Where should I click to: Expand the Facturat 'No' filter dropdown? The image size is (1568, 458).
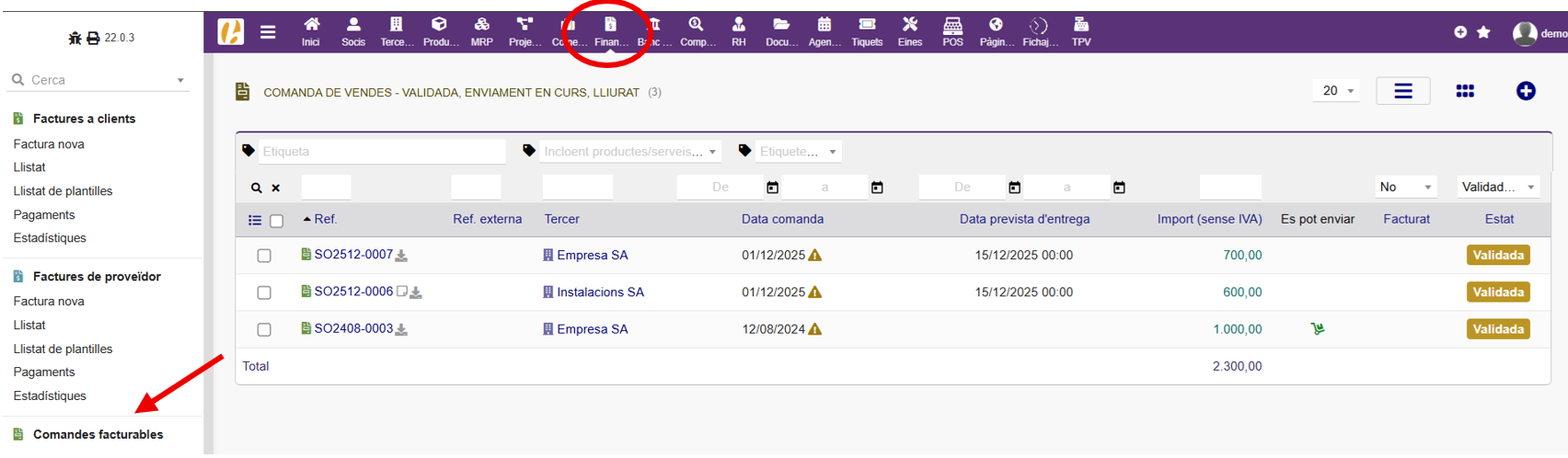(1405, 187)
